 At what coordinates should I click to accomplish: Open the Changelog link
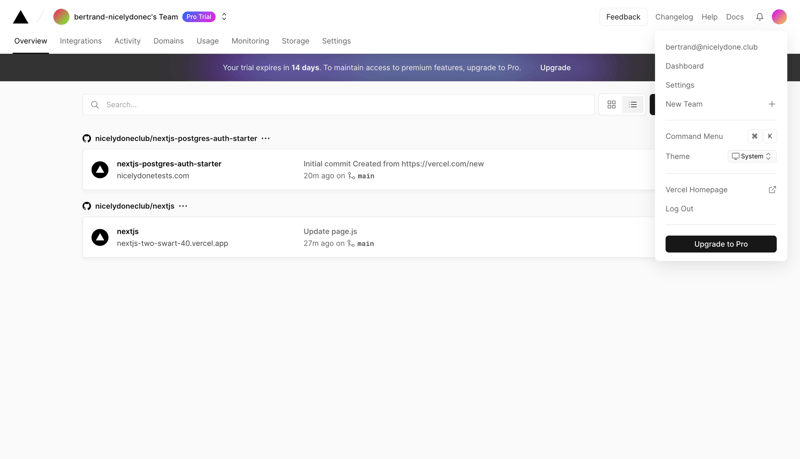(674, 17)
